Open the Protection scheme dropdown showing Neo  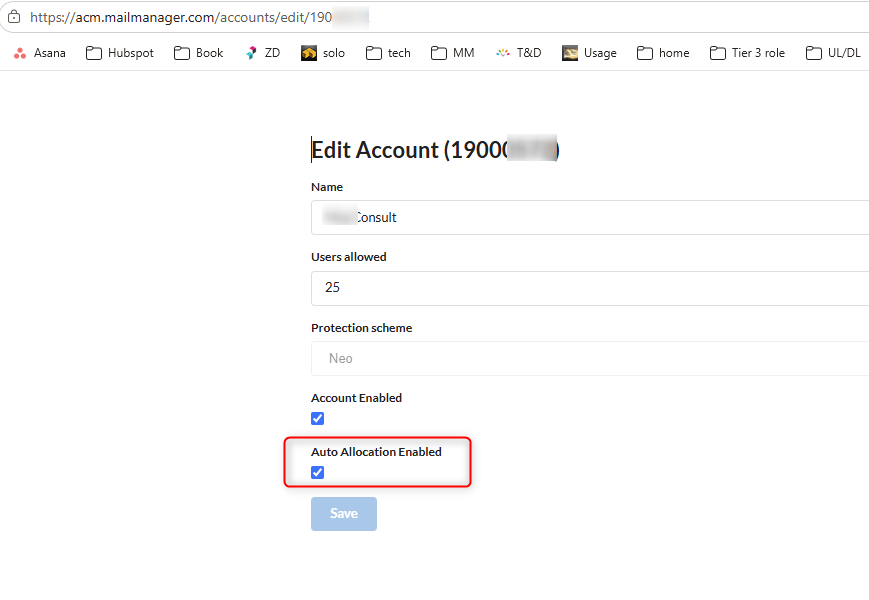pyautogui.click(x=590, y=358)
